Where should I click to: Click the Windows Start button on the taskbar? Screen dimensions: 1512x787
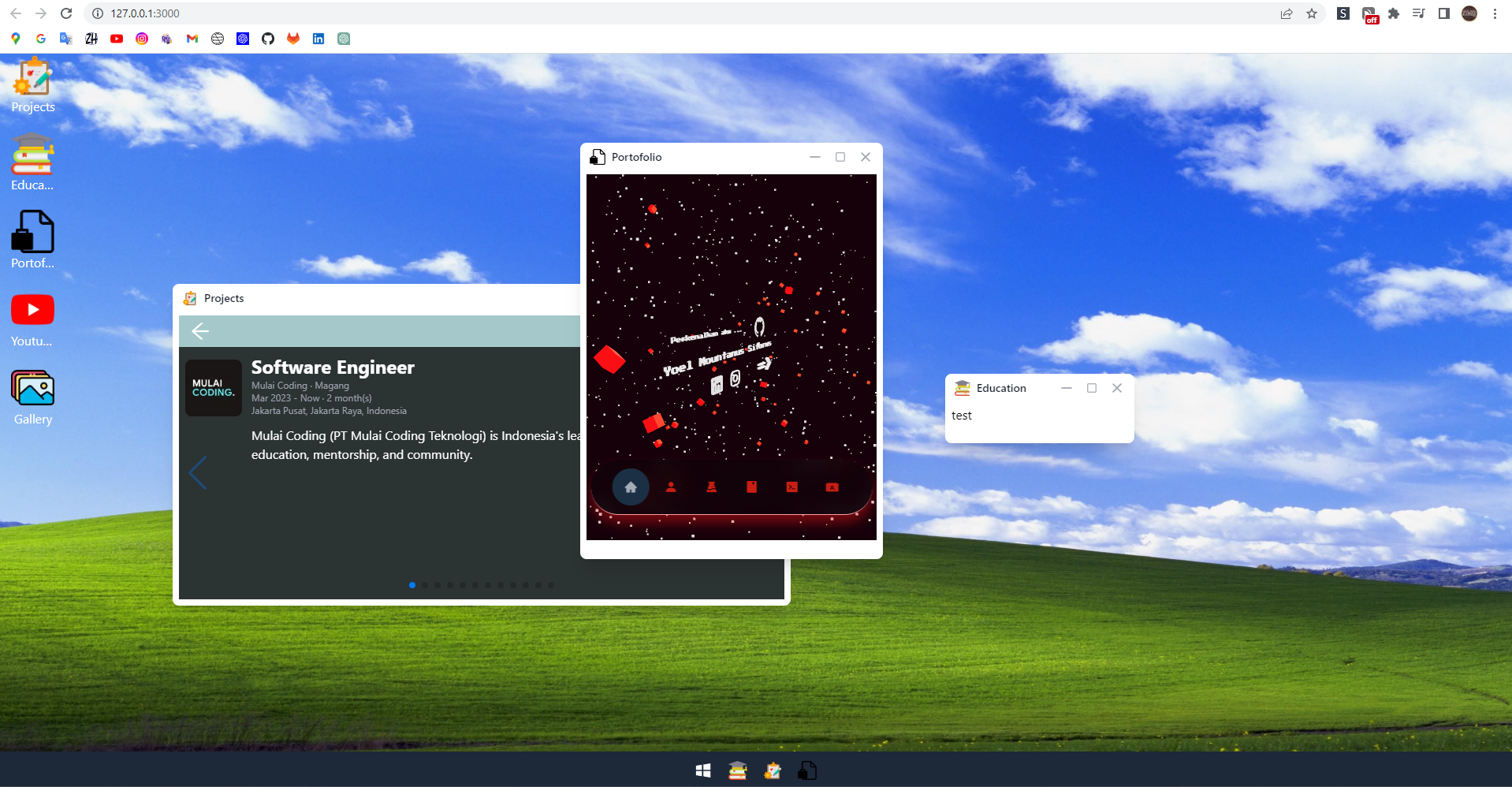703,770
